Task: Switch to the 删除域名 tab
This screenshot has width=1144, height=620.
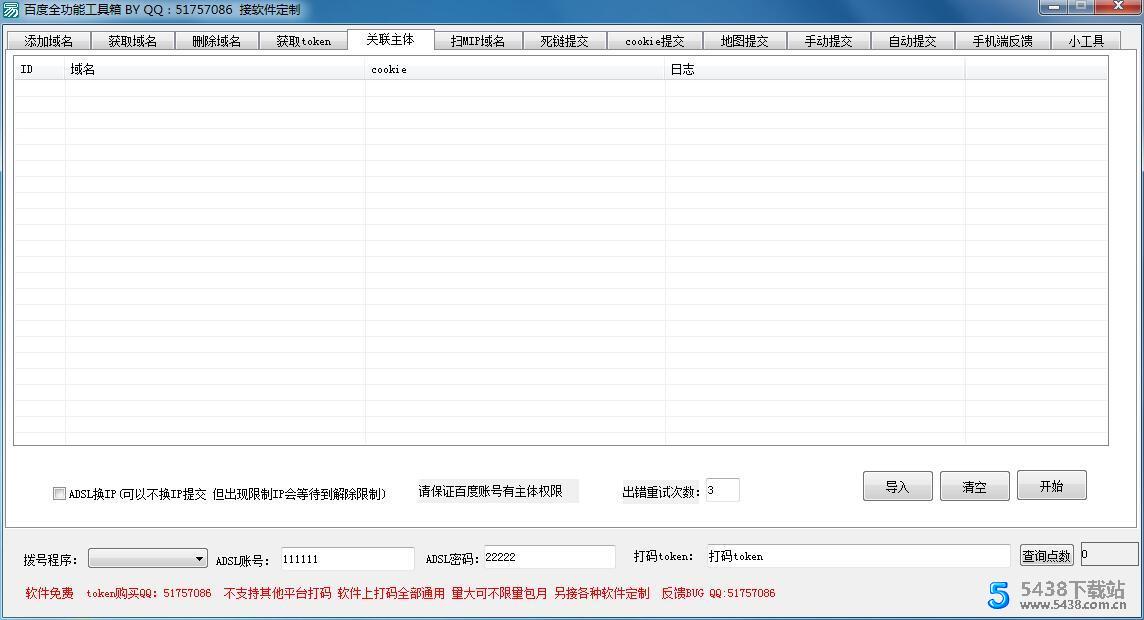Action: (218, 40)
